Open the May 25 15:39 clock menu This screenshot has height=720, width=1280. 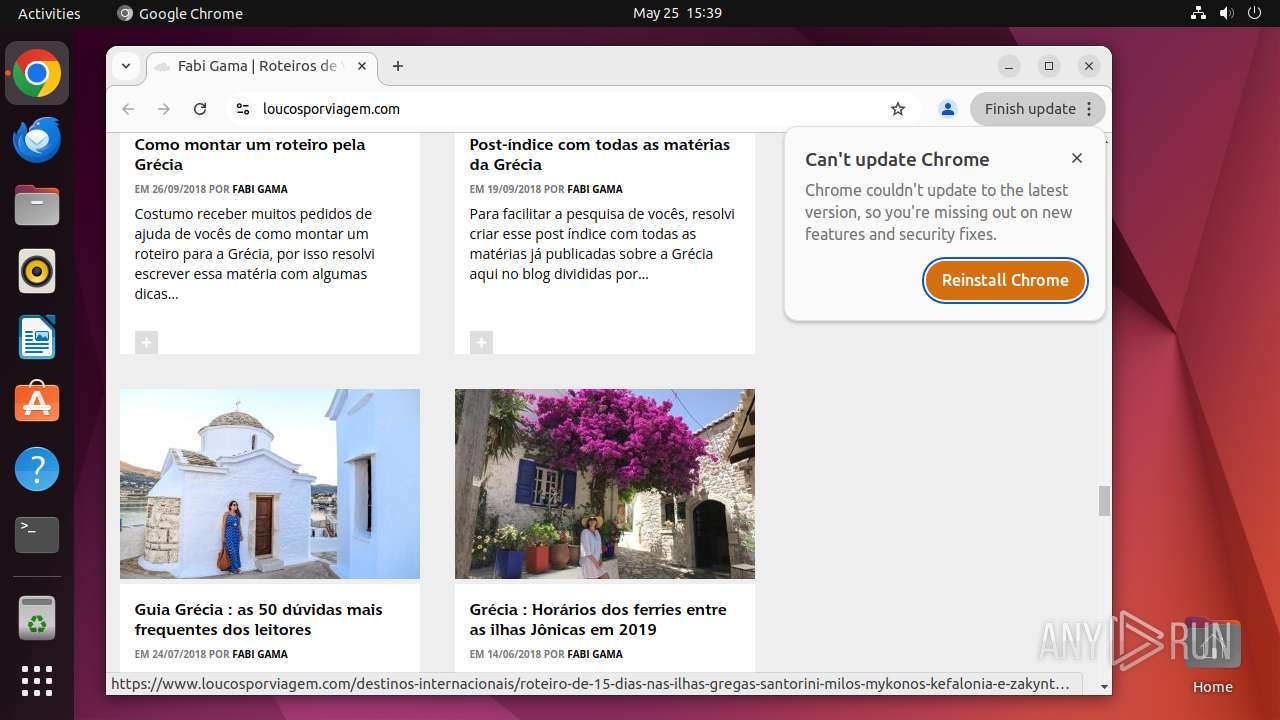[x=677, y=13]
